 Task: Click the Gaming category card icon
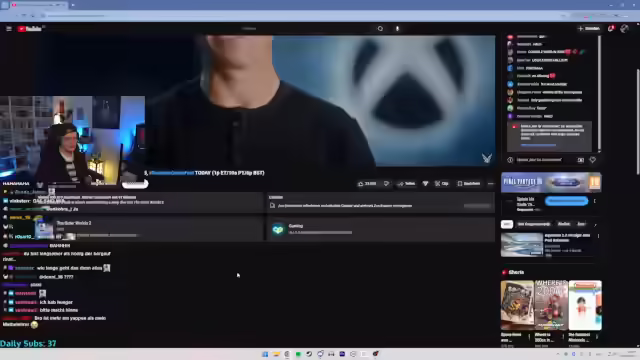click(x=278, y=230)
